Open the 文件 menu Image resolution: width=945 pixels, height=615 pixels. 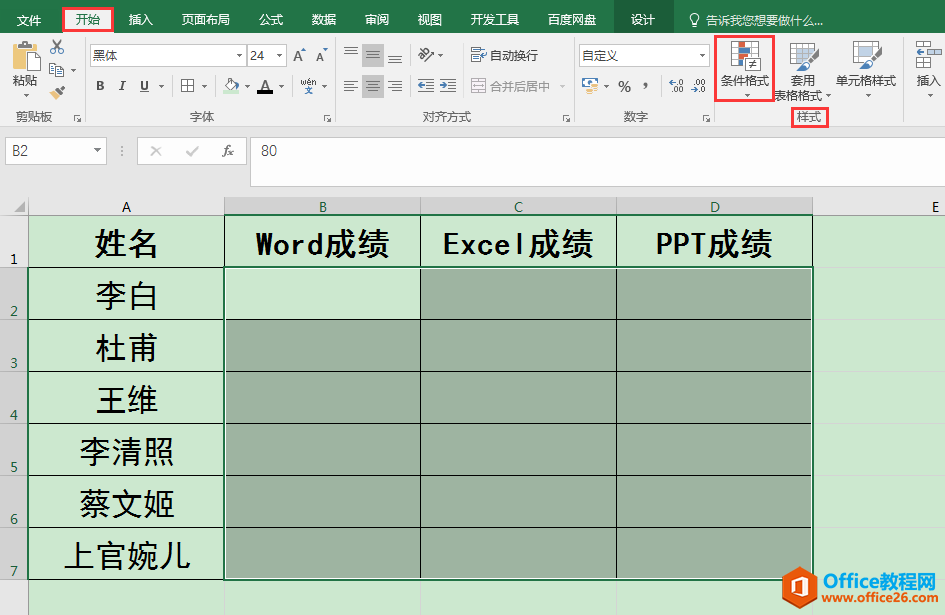click(29, 20)
